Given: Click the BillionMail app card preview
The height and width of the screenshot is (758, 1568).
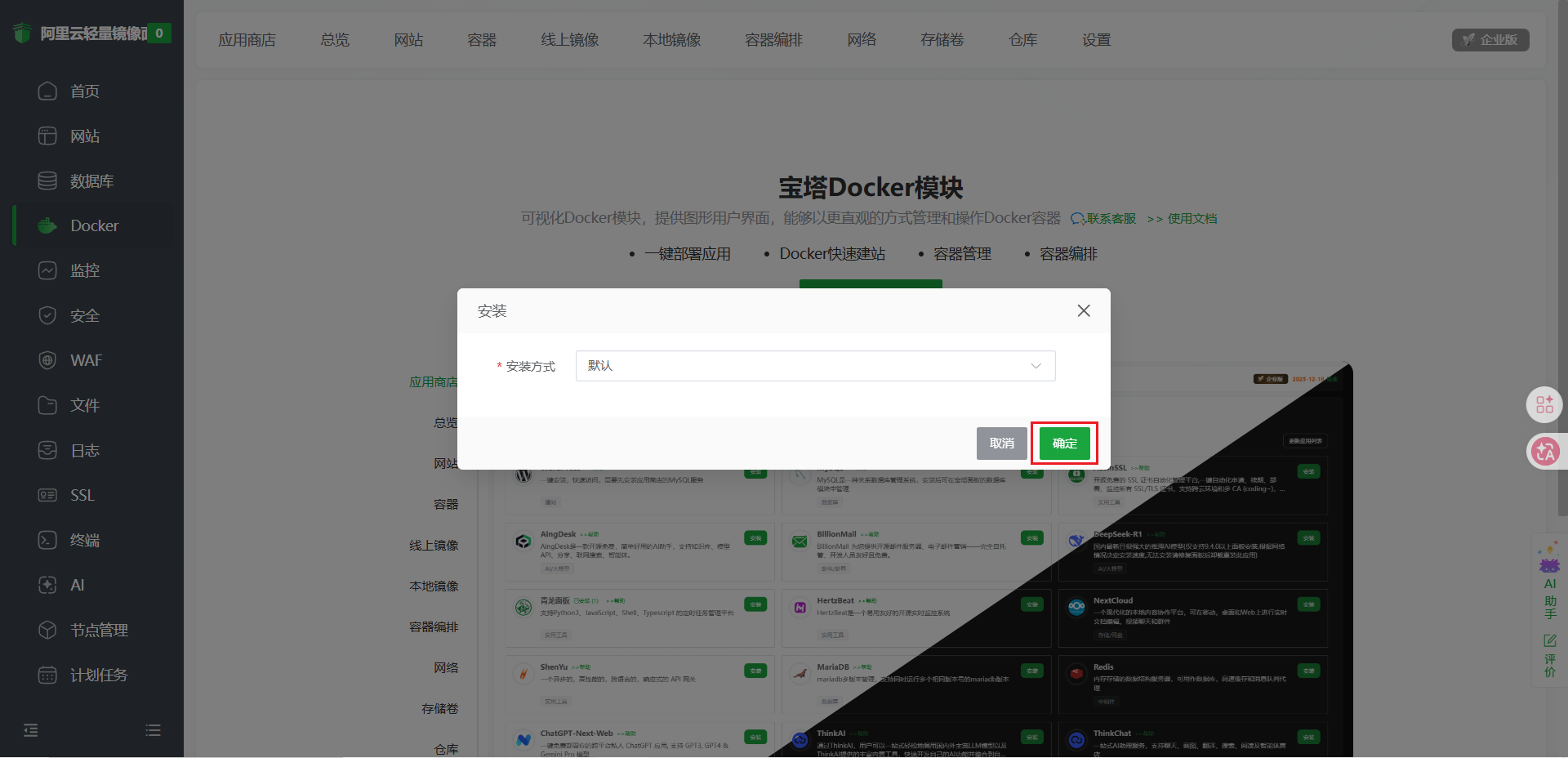Looking at the screenshot, I should [916, 552].
